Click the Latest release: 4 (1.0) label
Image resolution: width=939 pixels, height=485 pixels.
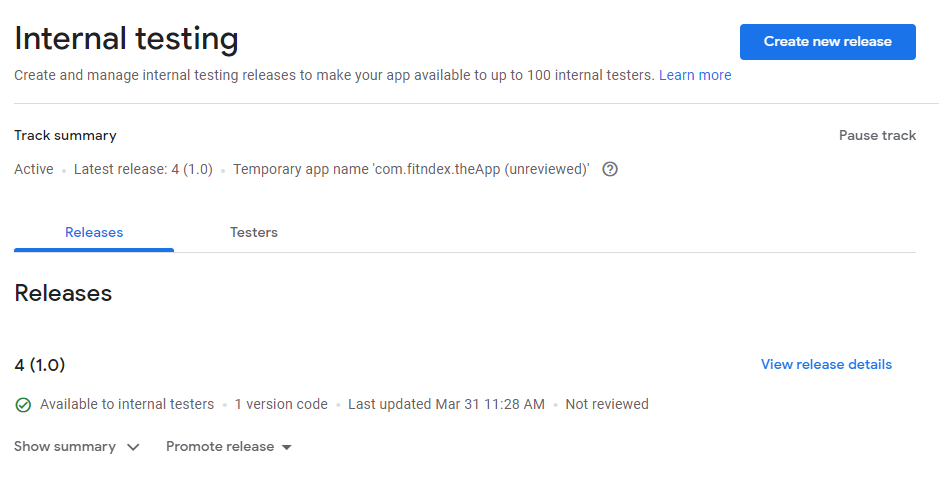click(x=143, y=169)
